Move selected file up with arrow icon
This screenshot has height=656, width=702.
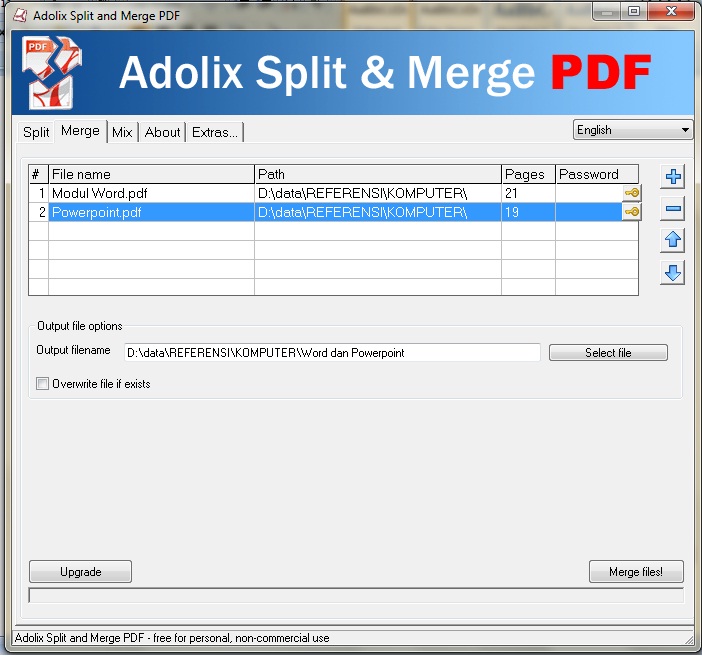point(673,240)
